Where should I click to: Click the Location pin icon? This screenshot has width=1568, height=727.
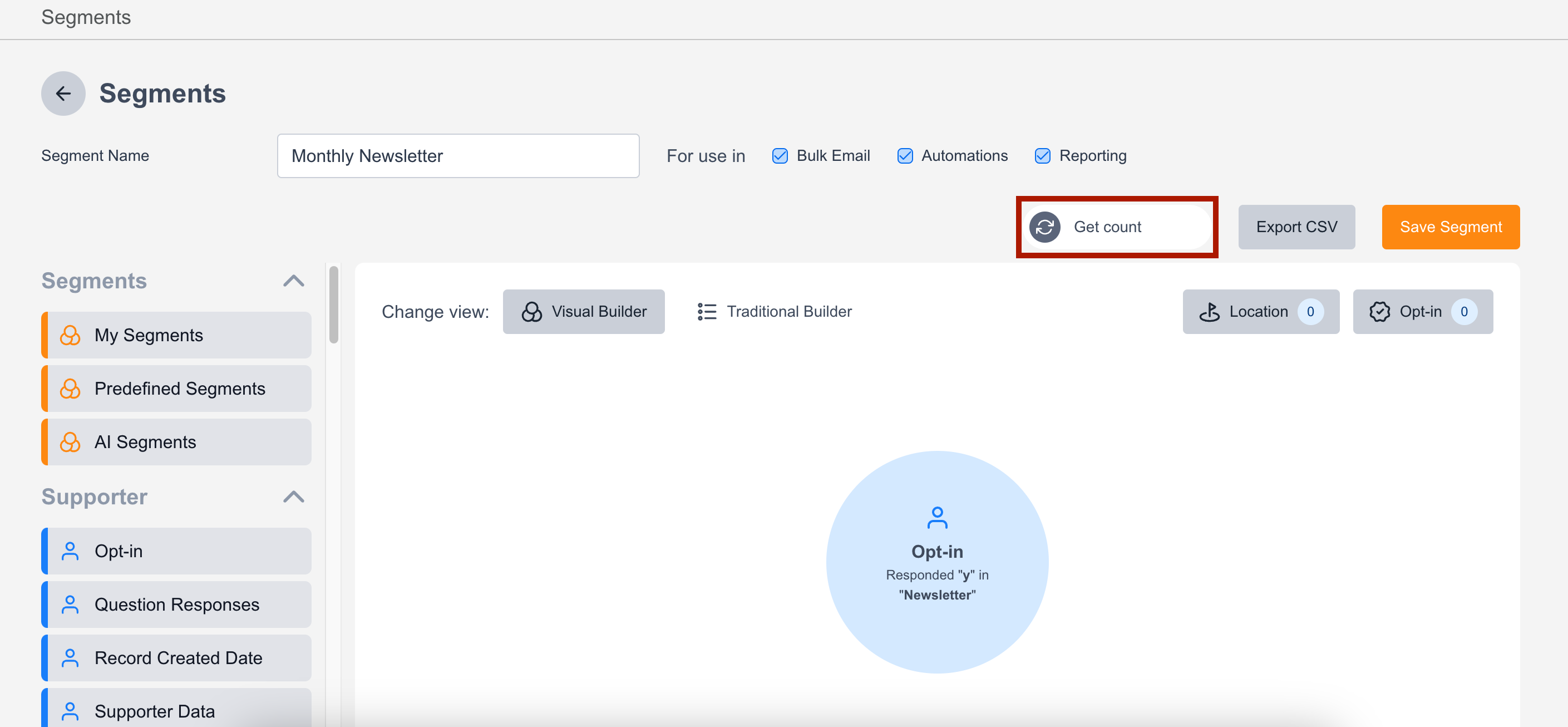[1209, 312]
